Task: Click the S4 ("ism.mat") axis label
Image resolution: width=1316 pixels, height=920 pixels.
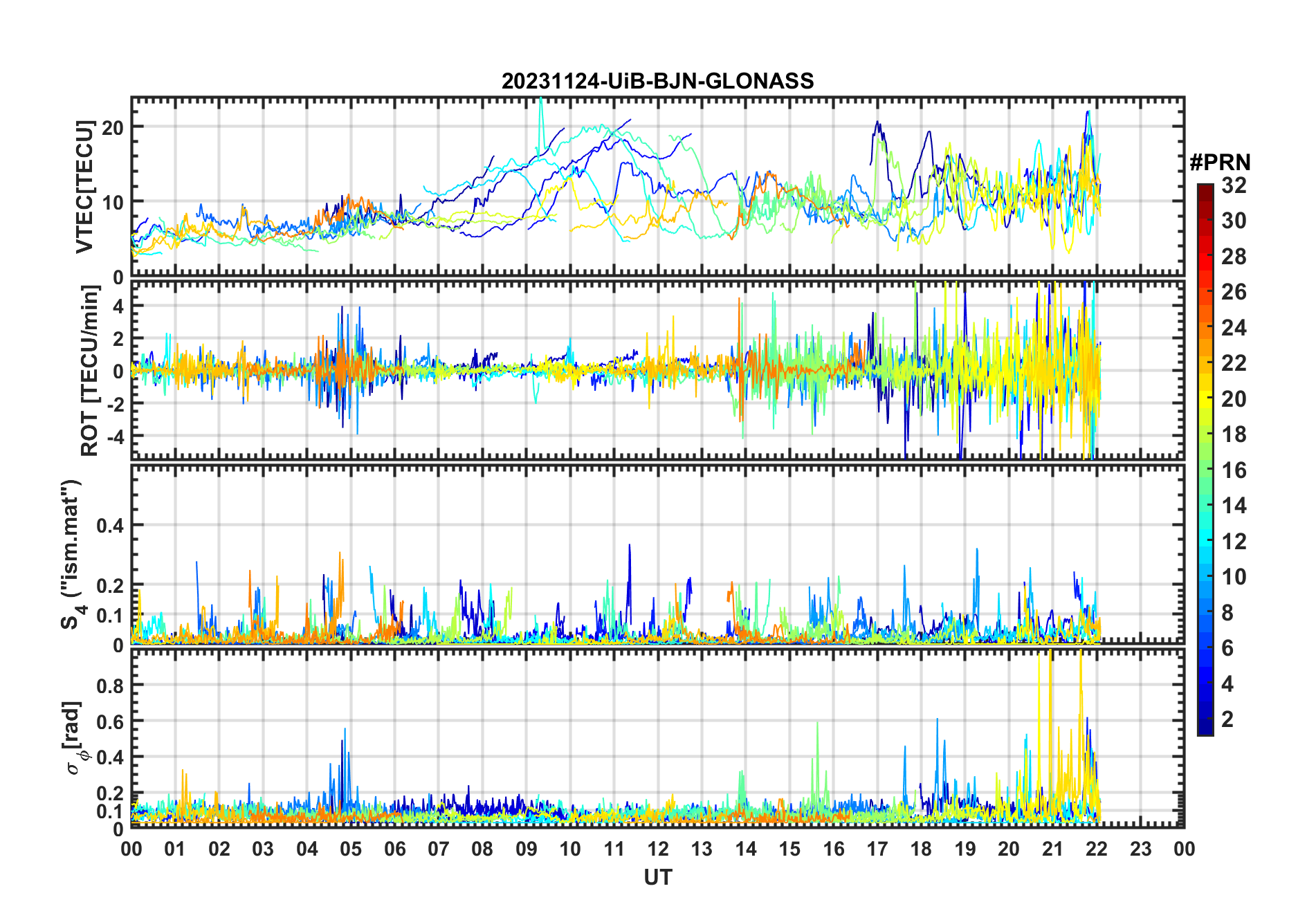Action: (x=72, y=554)
